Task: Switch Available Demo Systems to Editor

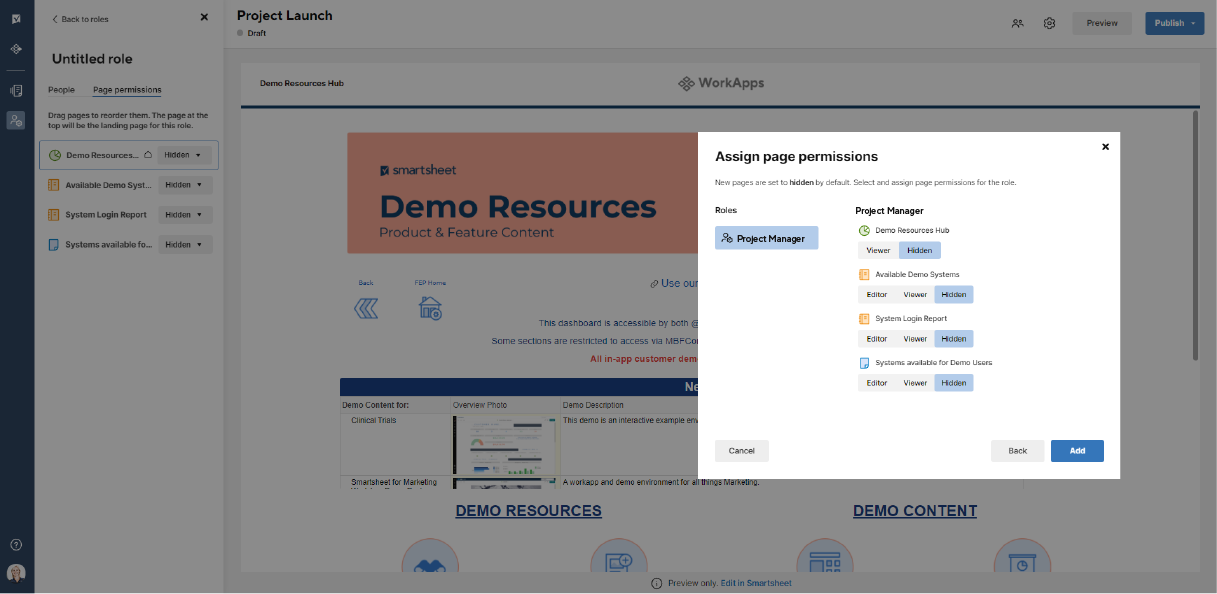Action: pyautogui.click(x=876, y=294)
